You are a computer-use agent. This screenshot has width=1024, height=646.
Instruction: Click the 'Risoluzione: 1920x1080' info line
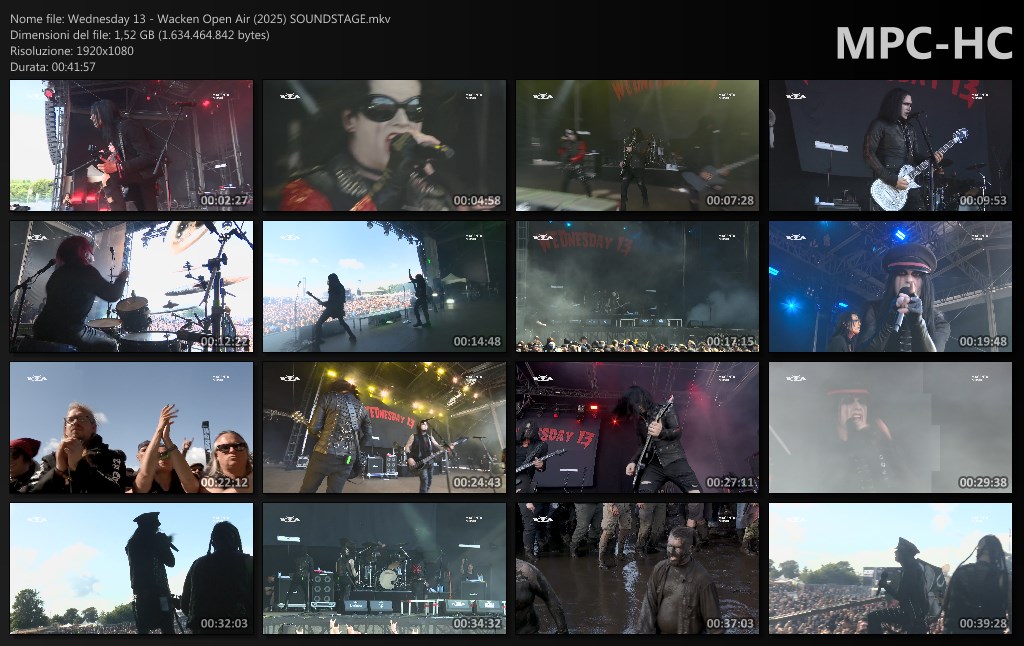point(72,51)
